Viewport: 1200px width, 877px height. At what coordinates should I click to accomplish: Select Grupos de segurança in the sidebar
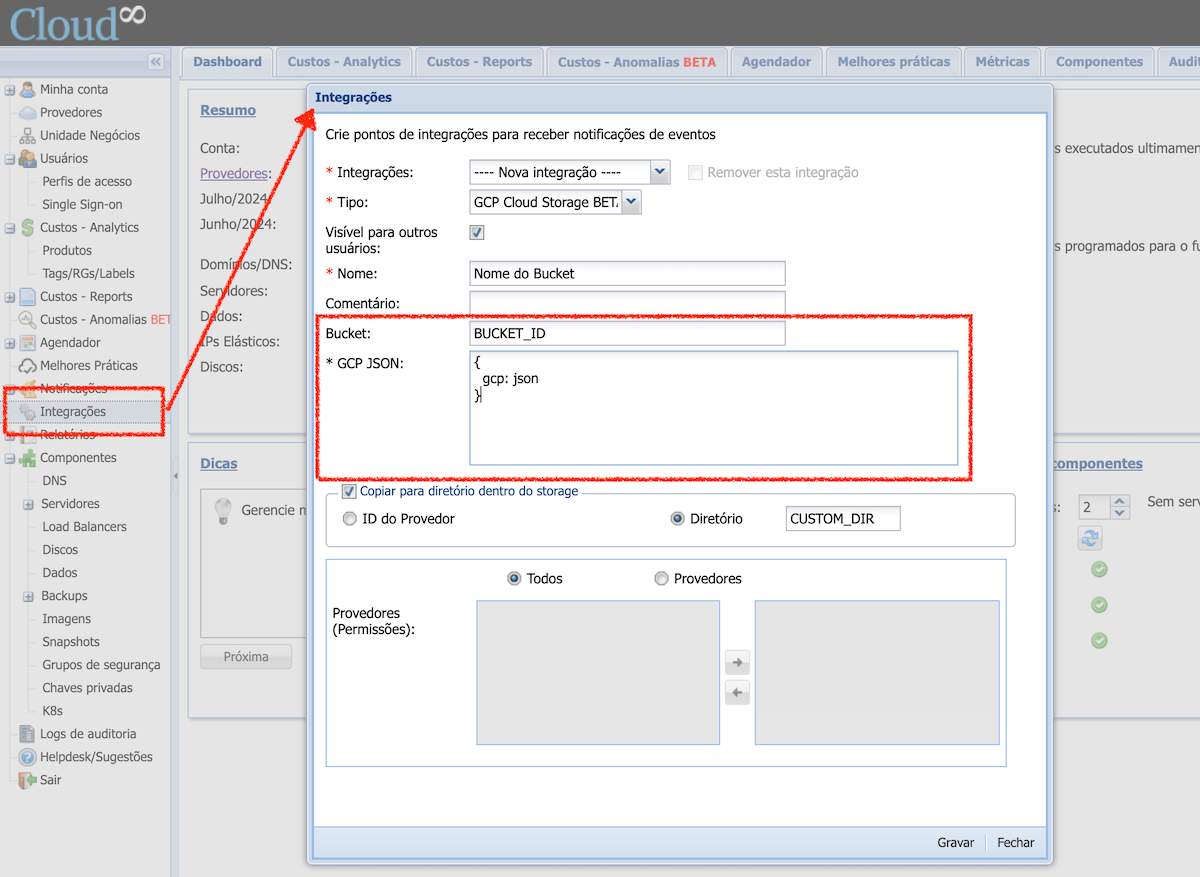tap(101, 664)
